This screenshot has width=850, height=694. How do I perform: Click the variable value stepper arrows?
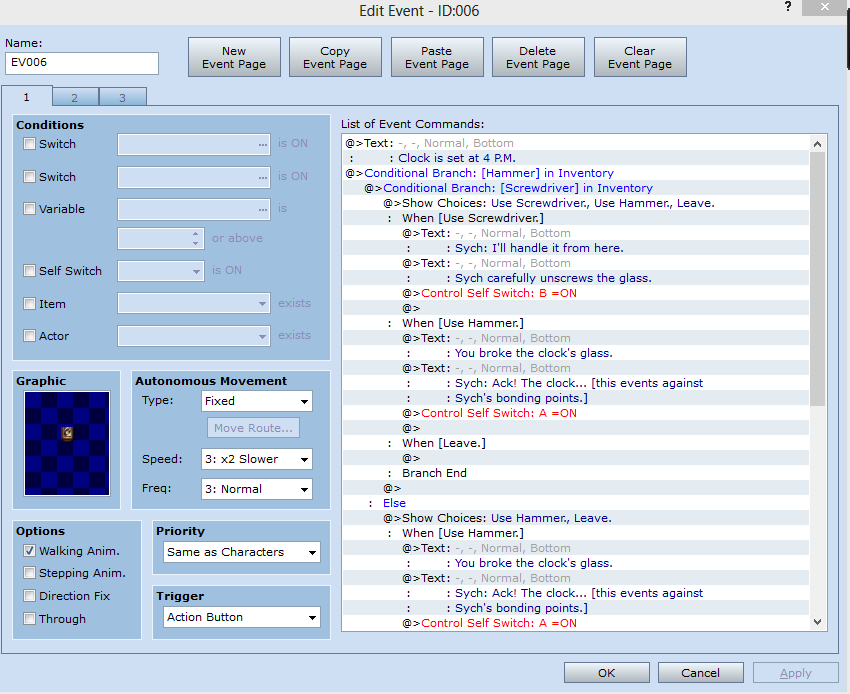195,239
